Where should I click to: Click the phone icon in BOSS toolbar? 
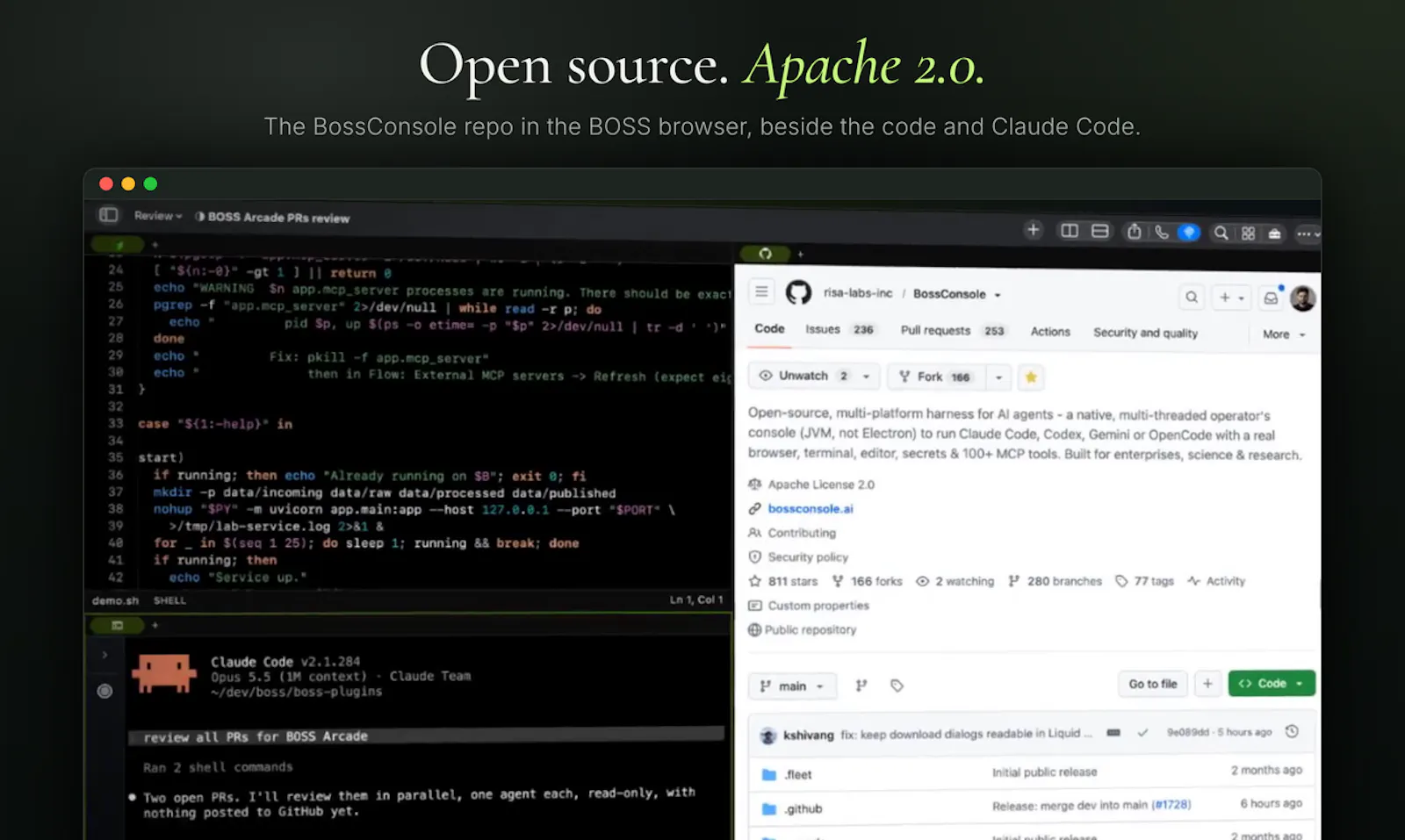click(x=1161, y=232)
